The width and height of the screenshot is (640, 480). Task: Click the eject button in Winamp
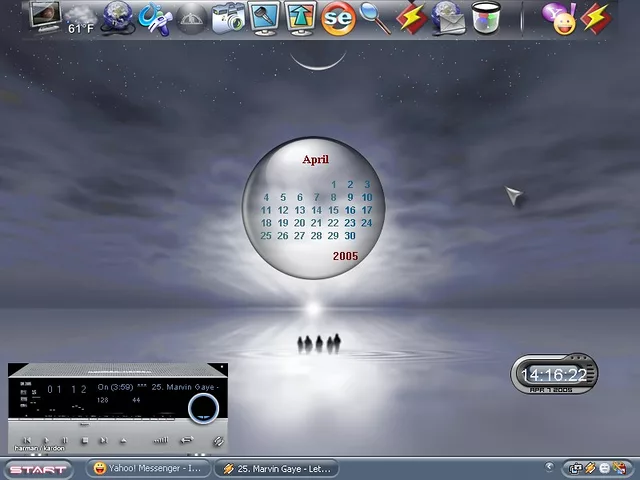[123, 440]
